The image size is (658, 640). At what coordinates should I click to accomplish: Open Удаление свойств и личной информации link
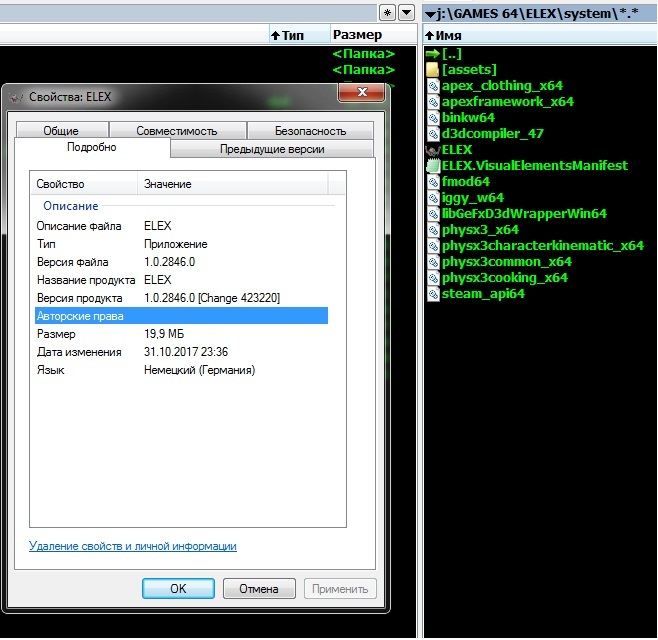pyautogui.click(x=133, y=546)
